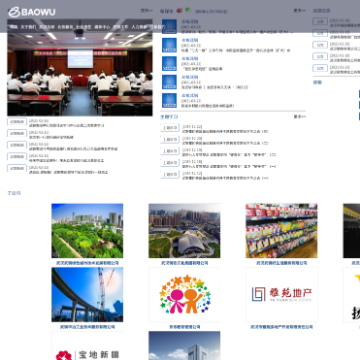Click the 子公司 section heading
This screenshot has width=360, height=360.
click(14, 193)
